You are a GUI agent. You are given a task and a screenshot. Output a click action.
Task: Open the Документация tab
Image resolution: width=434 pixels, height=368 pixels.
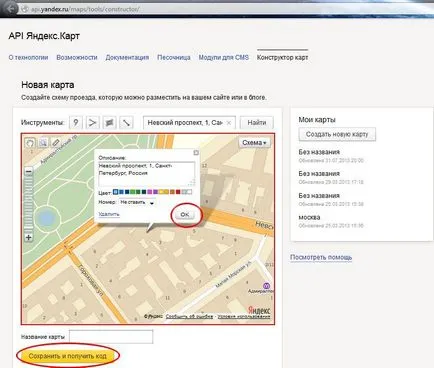[127, 57]
